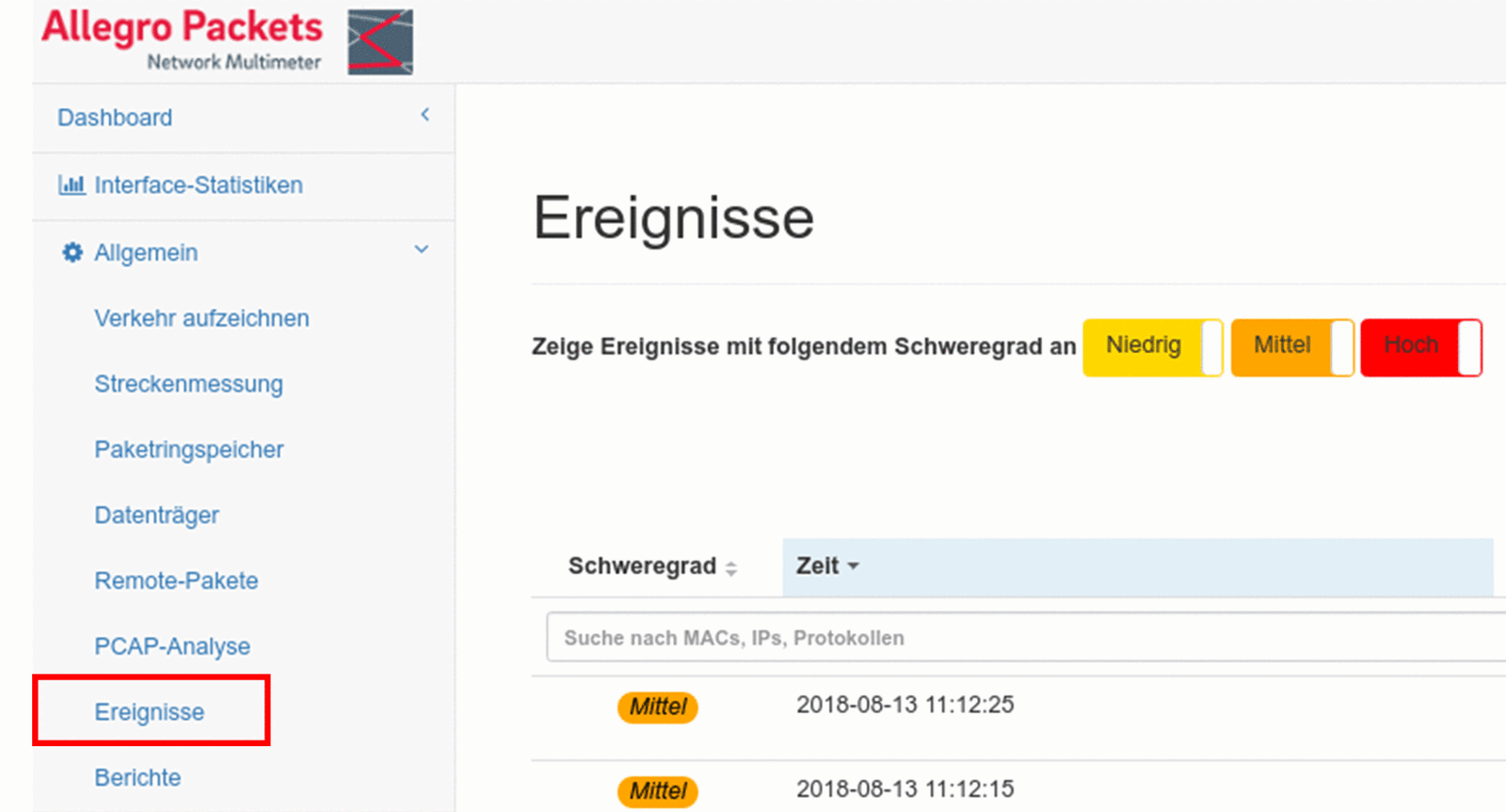
Task: Click Mittel badge for 11:12:25 event
Action: 657,707
